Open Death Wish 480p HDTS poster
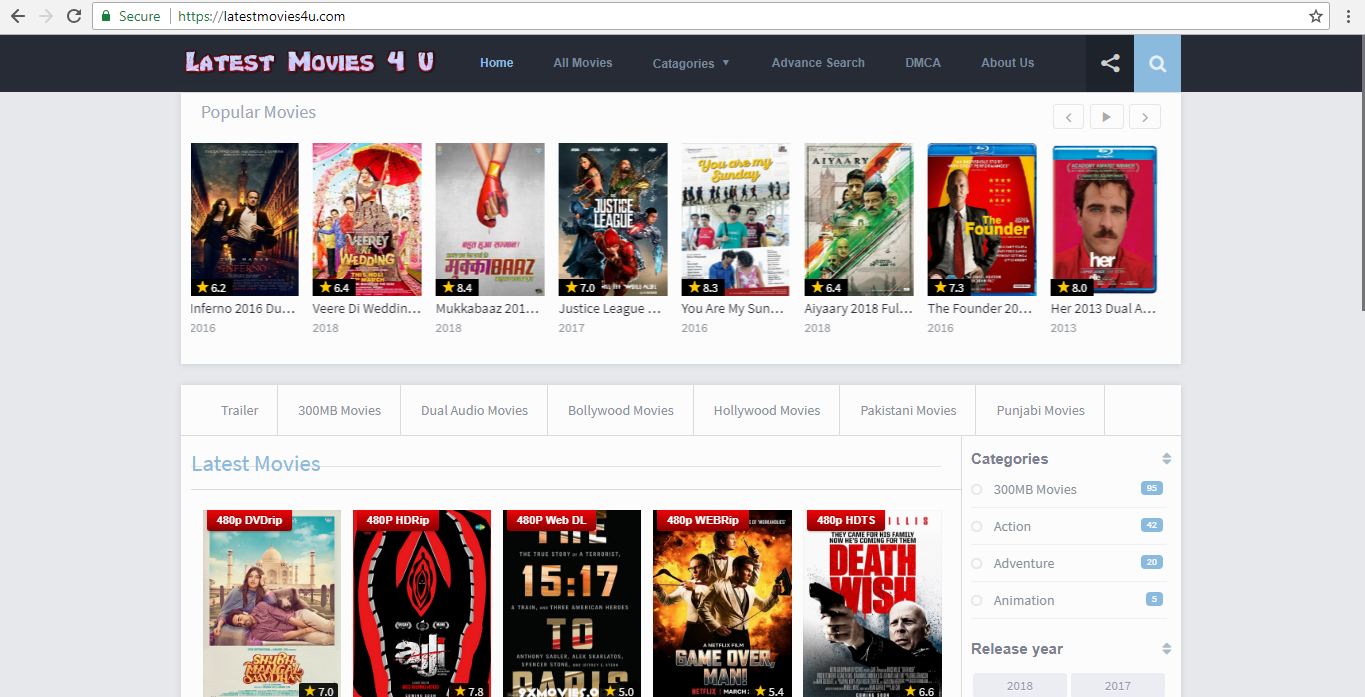The height and width of the screenshot is (697, 1365). [872, 604]
